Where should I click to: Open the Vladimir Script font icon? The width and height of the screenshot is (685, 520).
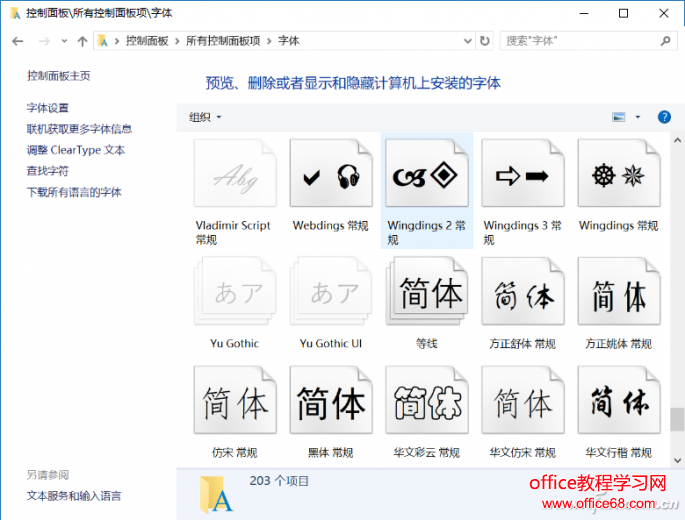pyautogui.click(x=235, y=173)
